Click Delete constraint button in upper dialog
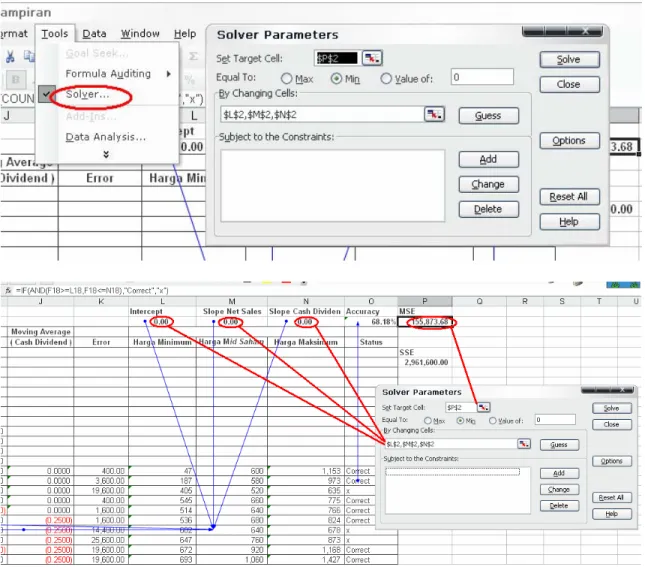 click(x=488, y=209)
